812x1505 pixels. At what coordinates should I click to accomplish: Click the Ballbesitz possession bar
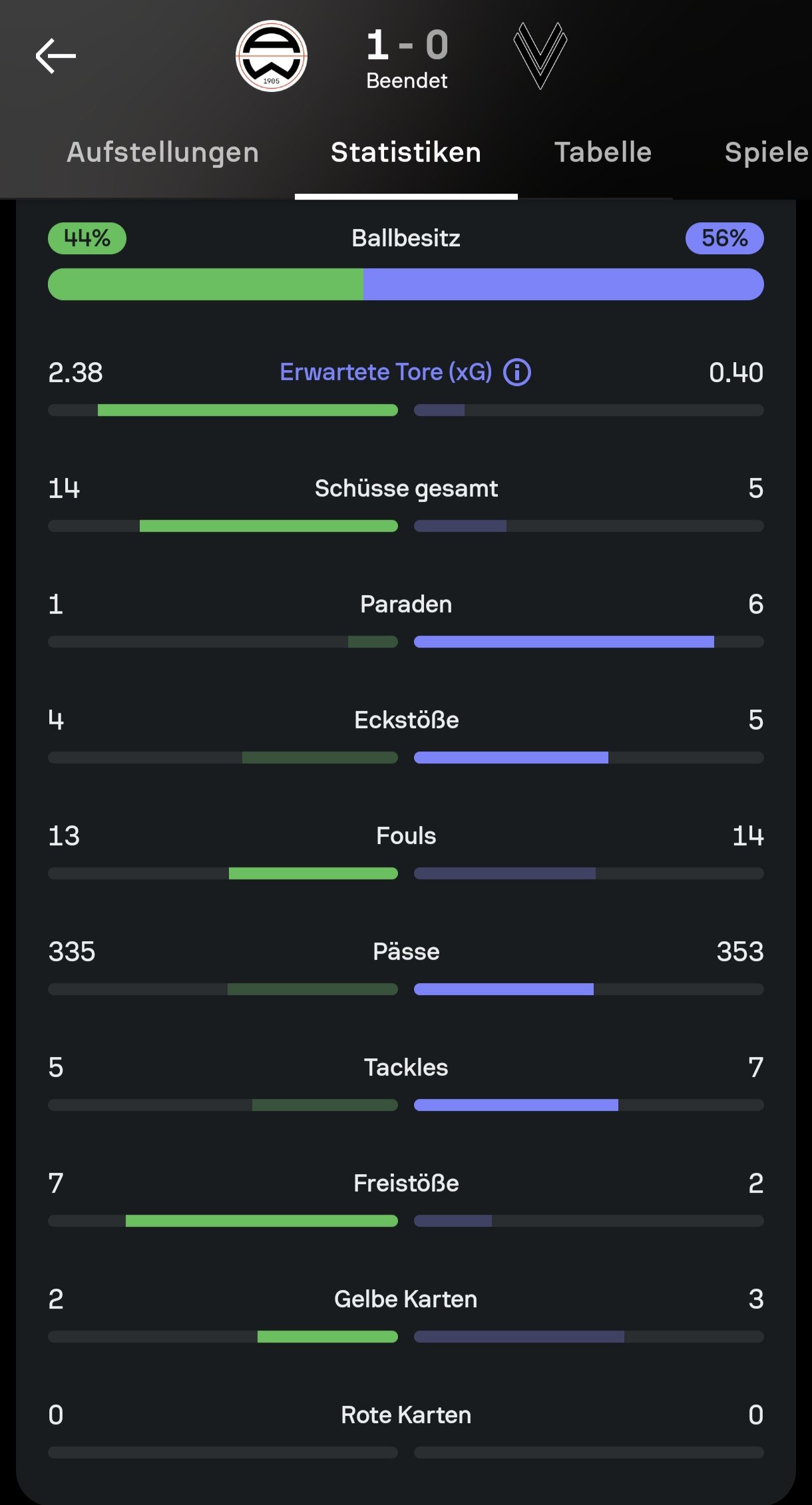coord(406,284)
